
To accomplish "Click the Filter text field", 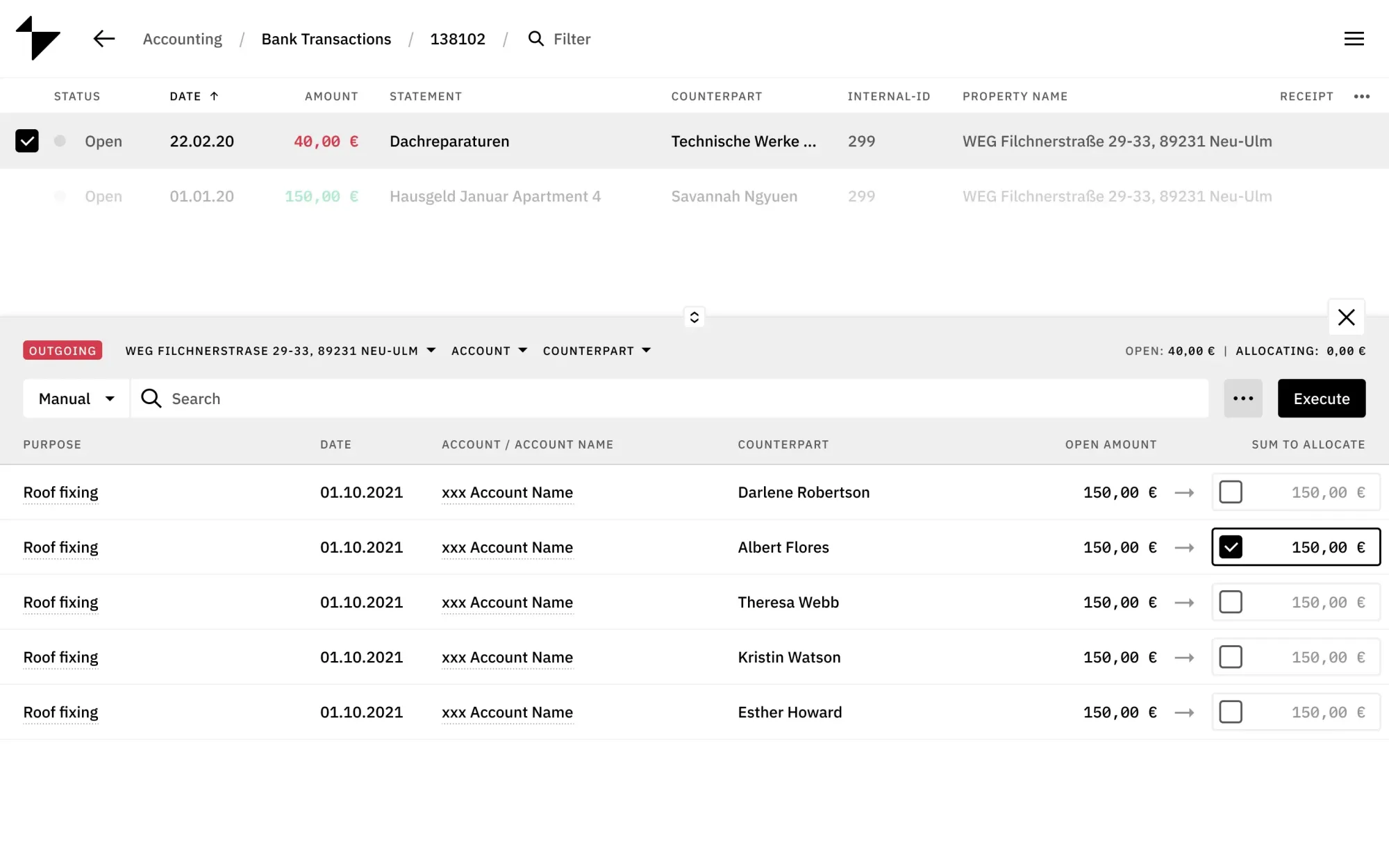I will click(x=572, y=39).
